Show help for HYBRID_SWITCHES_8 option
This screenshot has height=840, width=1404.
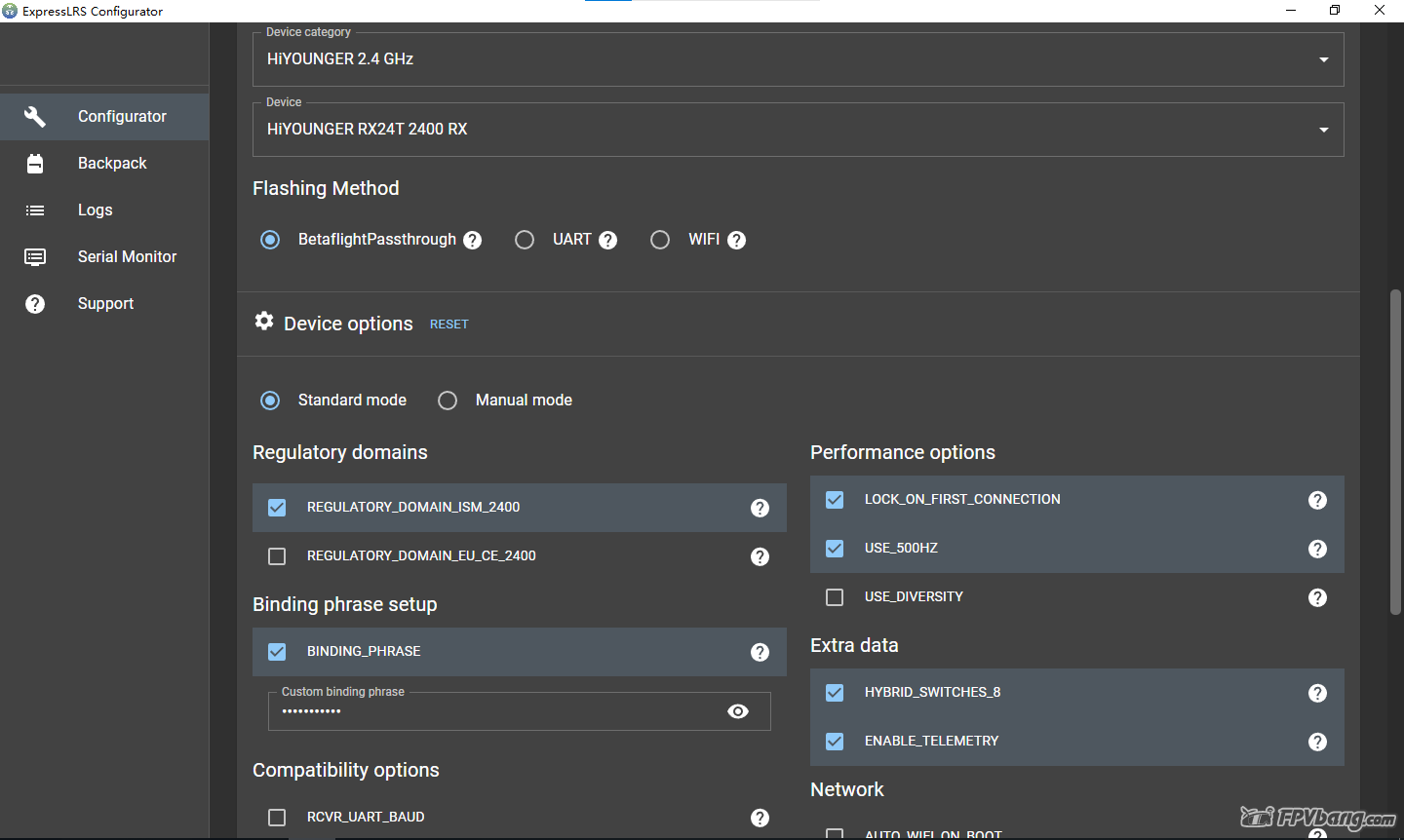pyautogui.click(x=1318, y=693)
